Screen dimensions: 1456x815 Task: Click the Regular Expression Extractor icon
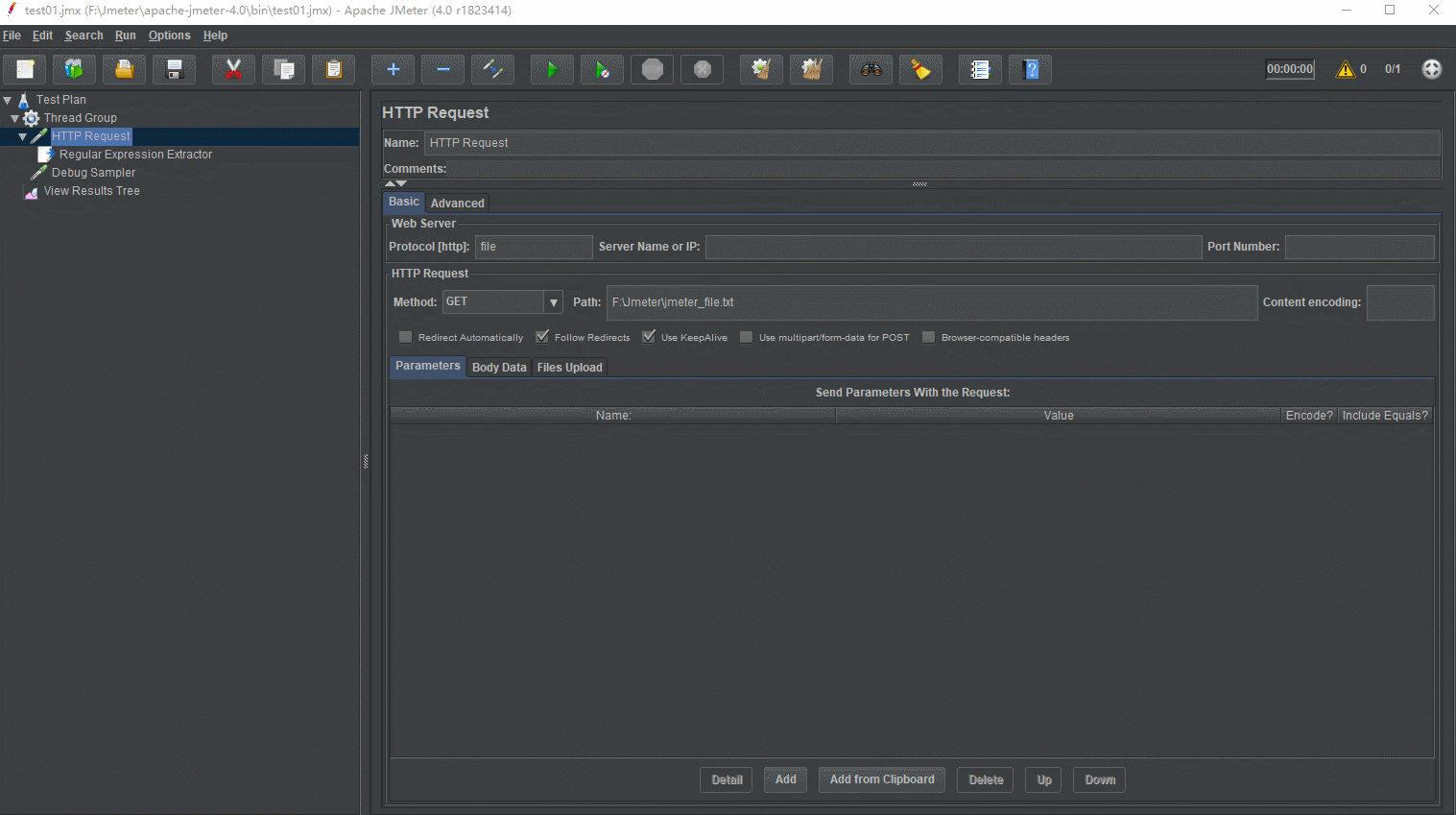coord(45,155)
